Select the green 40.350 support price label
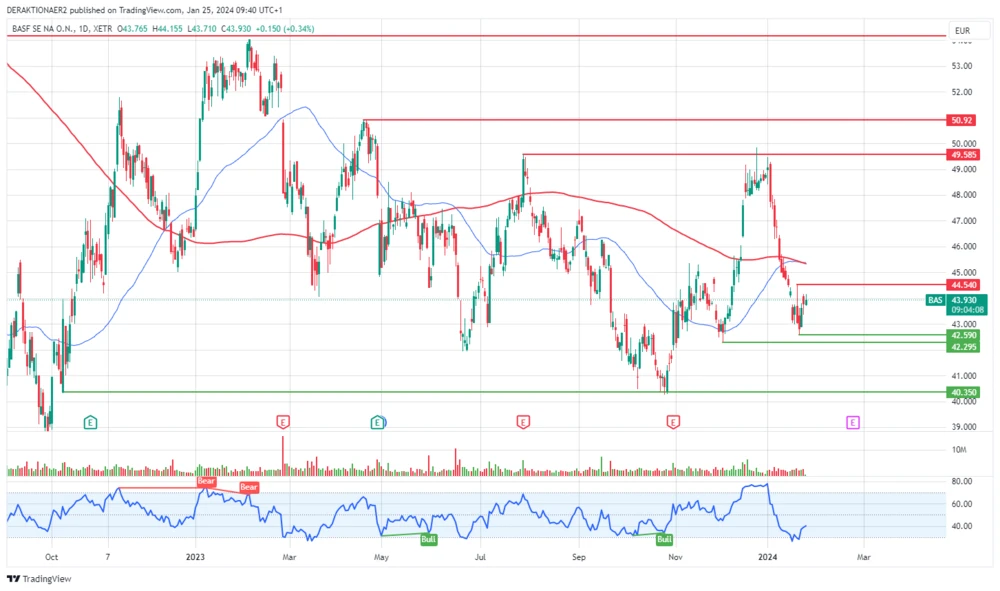 pyautogui.click(x=961, y=392)
